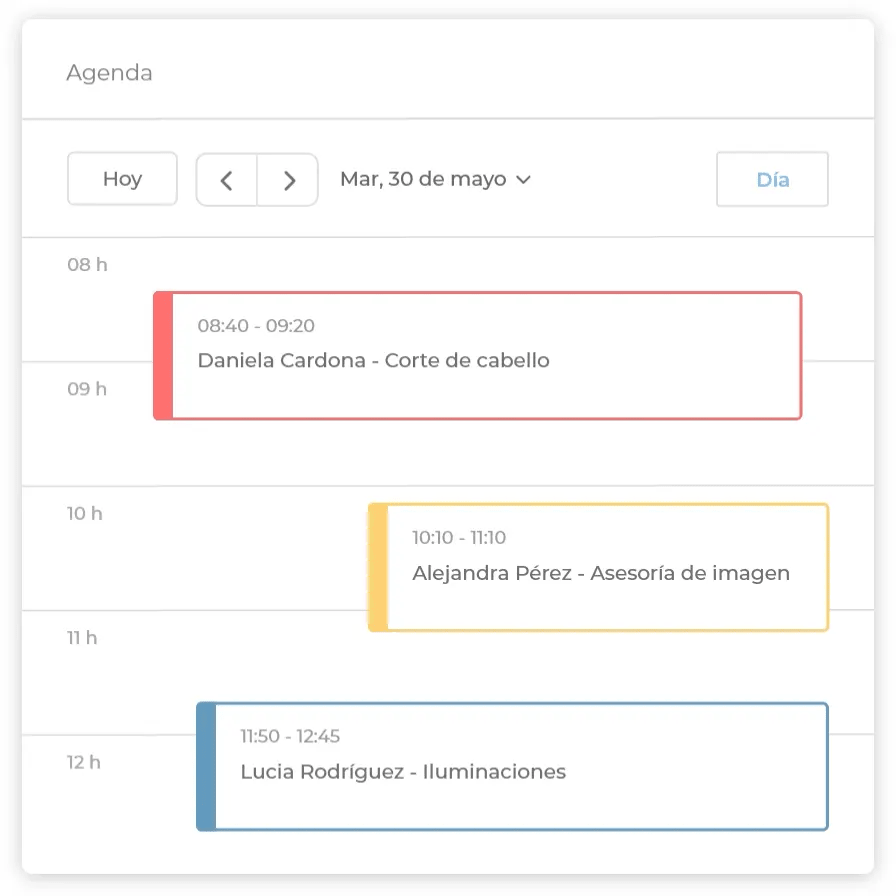Screen dimensions: 896x896
Task: Click the 10 h time label
Action: click(82, 513)
